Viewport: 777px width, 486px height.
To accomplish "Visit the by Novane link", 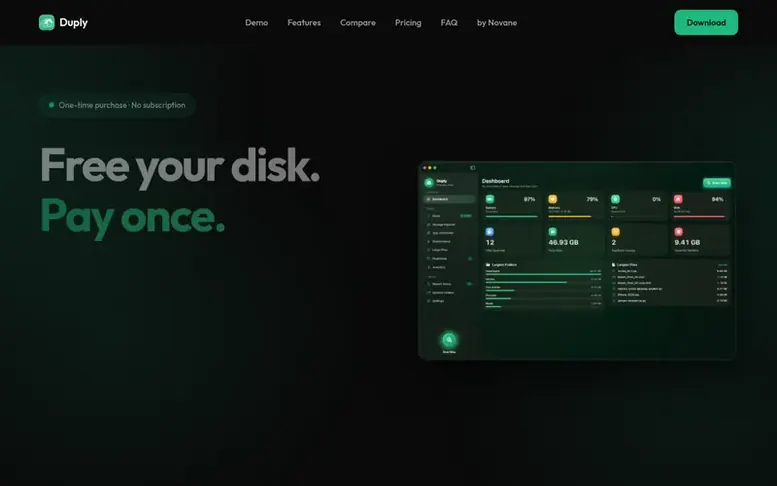I will tap(497, 23).
